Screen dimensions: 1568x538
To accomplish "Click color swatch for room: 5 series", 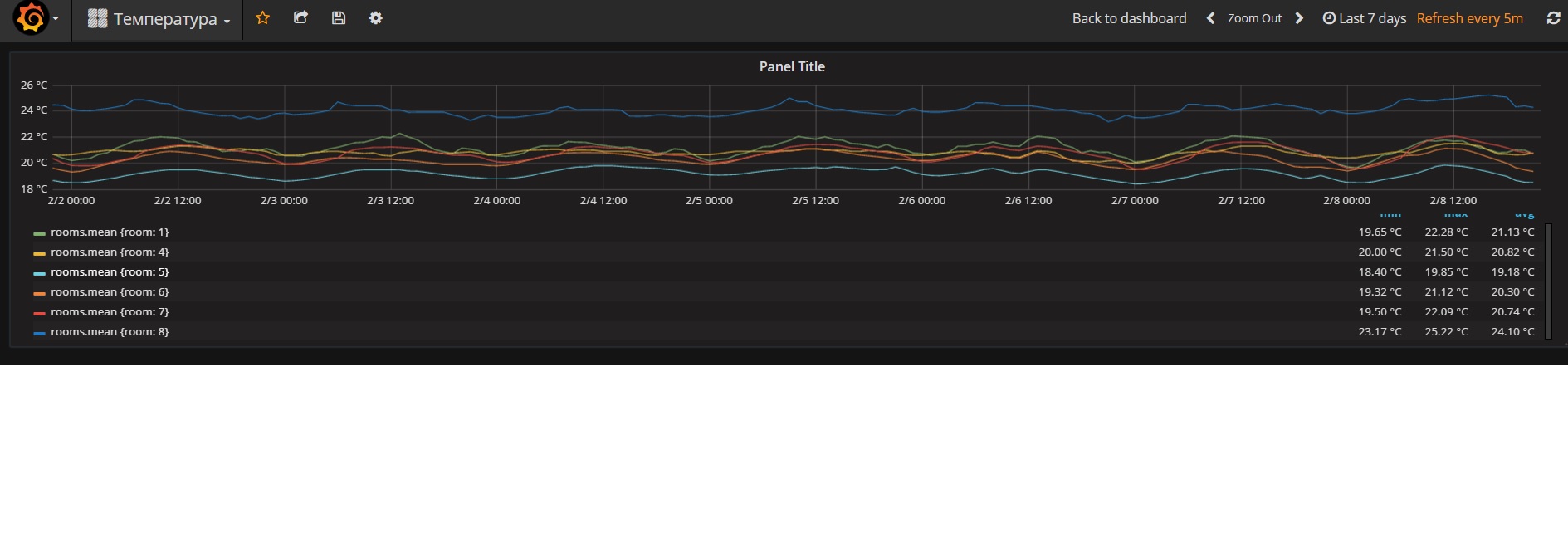I will [x=39, y=273].
